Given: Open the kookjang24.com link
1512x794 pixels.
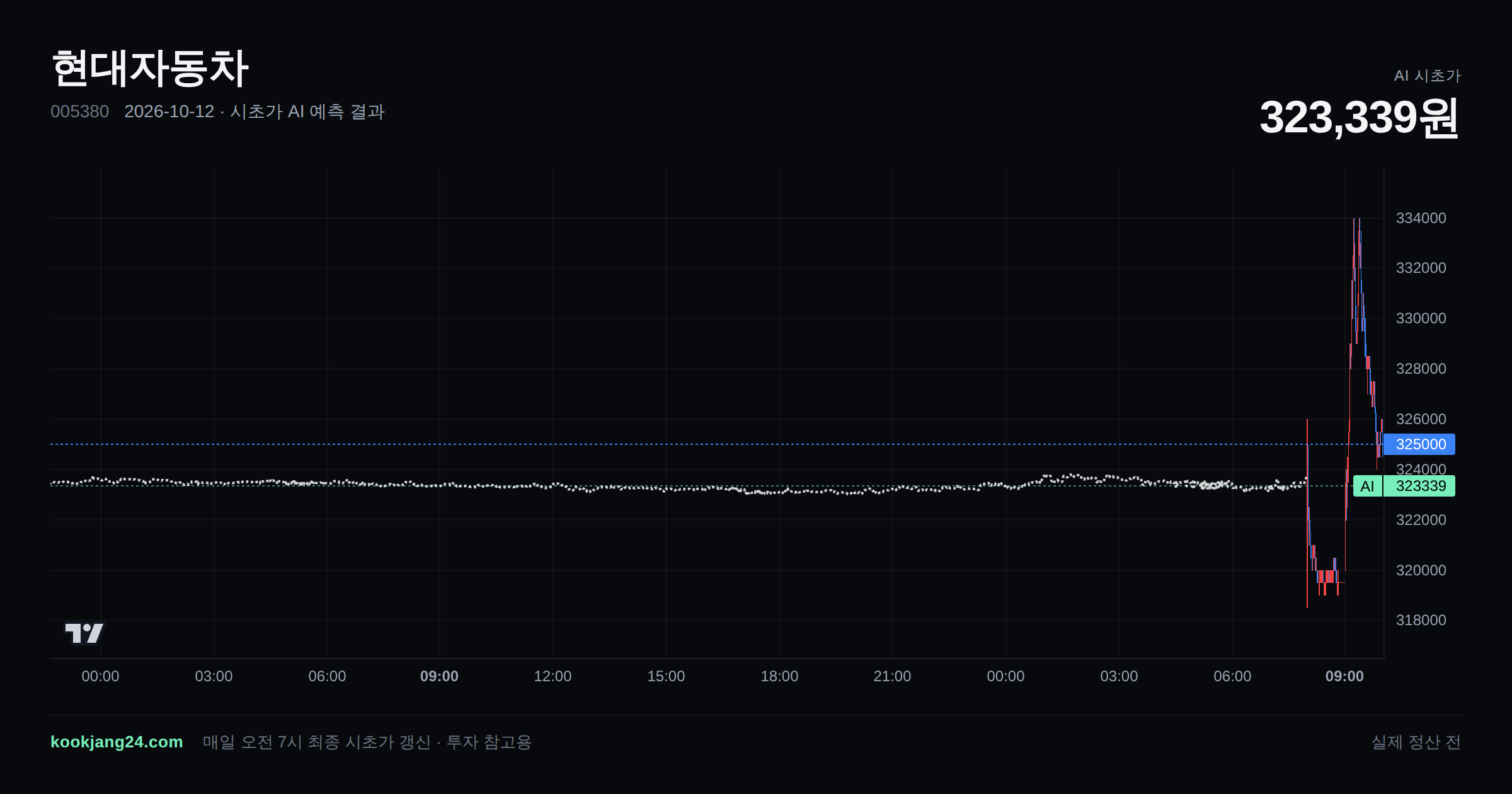Looking at the screenshot, I should [117, 742].
